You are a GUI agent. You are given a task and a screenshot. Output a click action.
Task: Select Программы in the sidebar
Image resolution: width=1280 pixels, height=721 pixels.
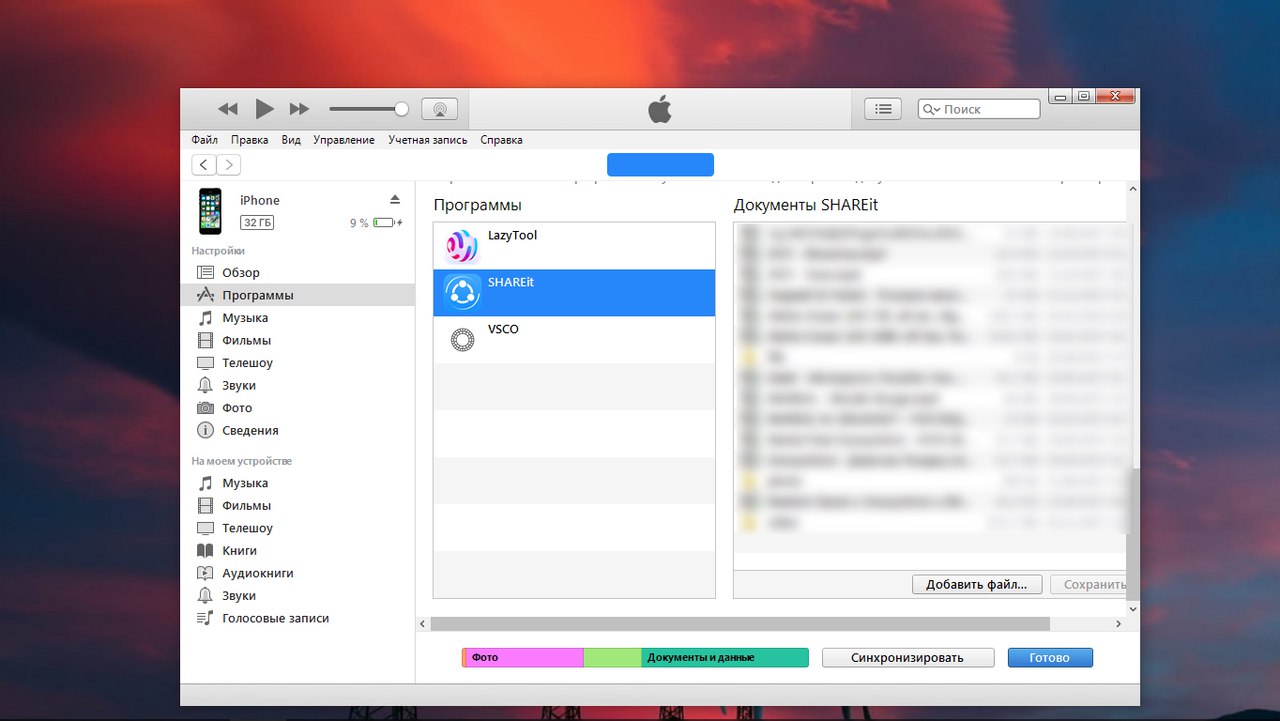click(298, 295)
